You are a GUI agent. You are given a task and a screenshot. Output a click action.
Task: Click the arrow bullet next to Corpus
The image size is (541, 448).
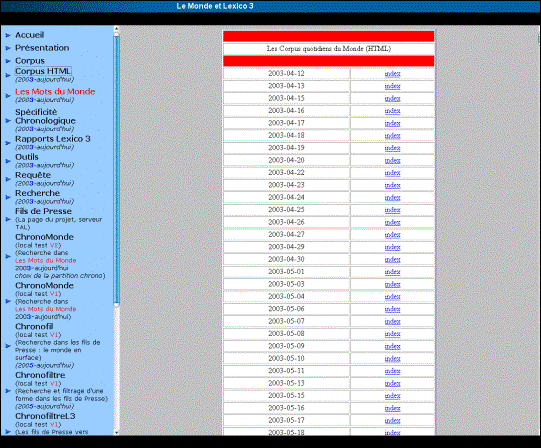[8, 61]
